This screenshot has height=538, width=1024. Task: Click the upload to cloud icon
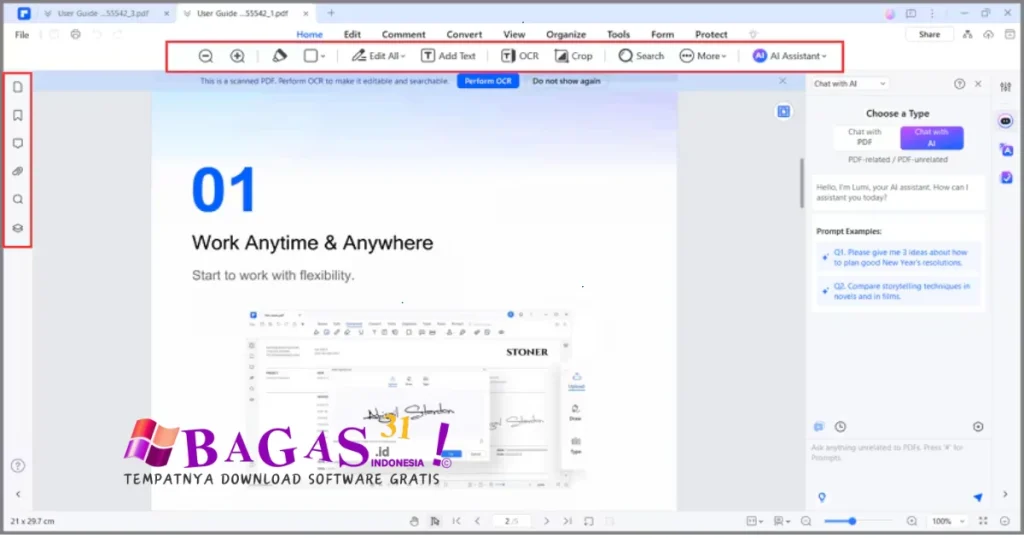click(988, 35)
